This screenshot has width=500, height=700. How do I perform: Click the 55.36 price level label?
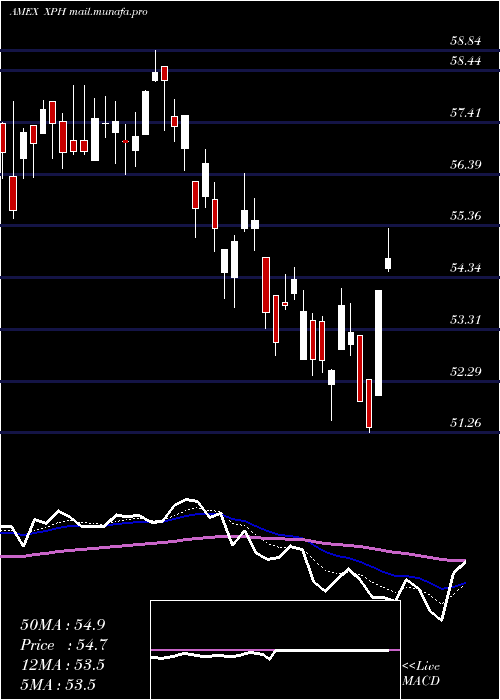coord(466,216)
